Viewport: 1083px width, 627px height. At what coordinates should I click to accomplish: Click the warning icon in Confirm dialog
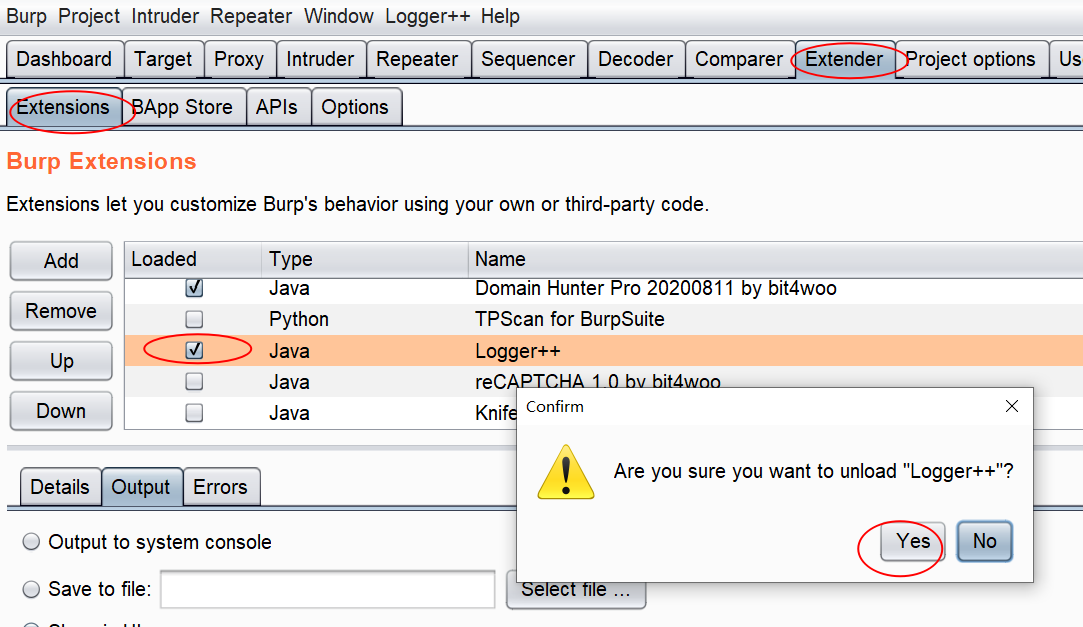tap(566, 472)
